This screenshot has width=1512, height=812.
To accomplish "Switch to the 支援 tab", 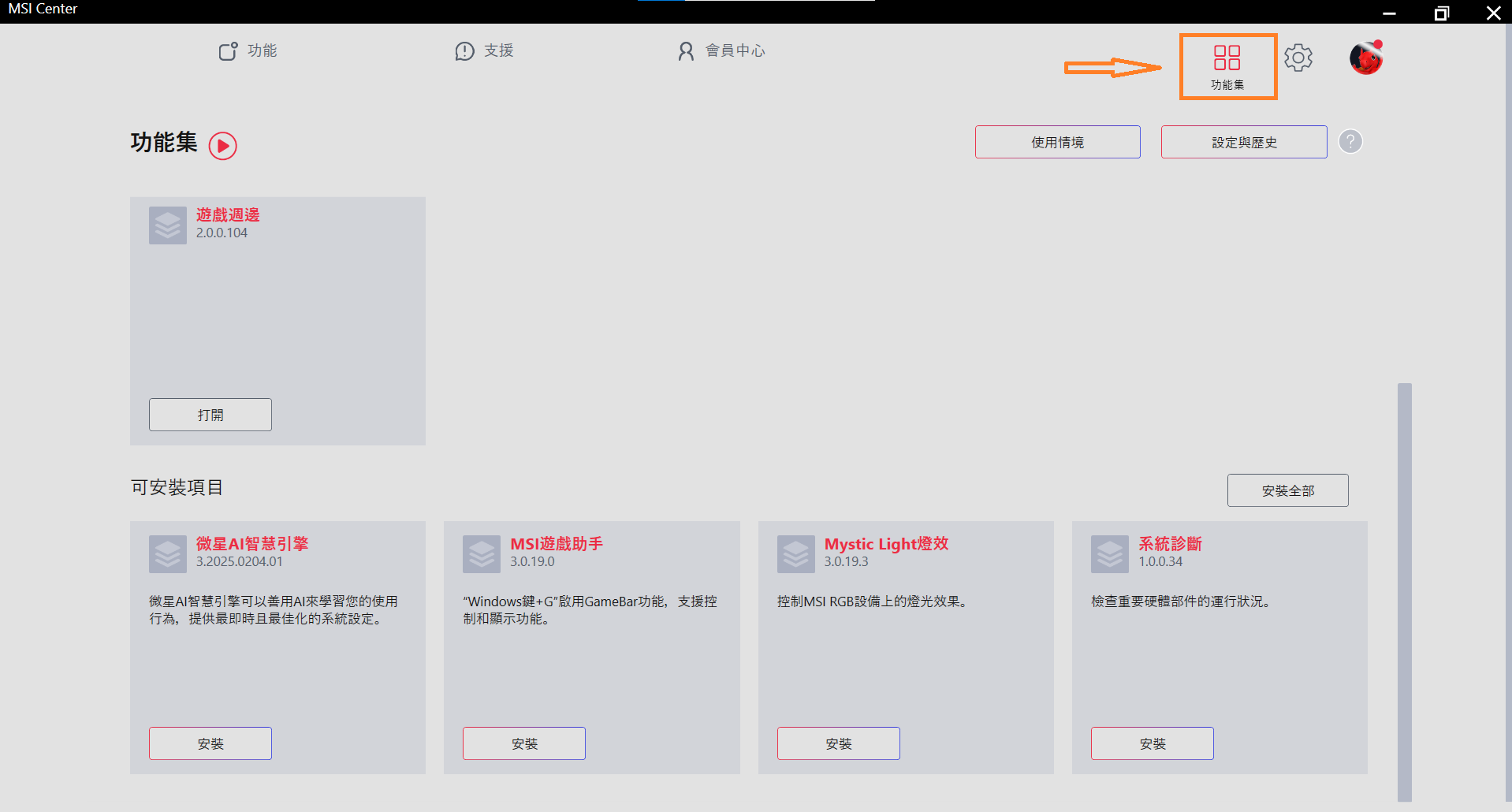I will pos(484,50).
